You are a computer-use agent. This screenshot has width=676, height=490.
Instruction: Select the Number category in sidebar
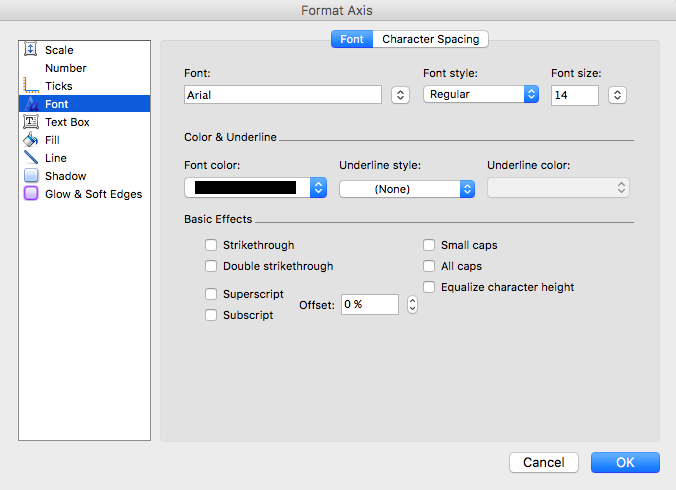tap(65, 68)
